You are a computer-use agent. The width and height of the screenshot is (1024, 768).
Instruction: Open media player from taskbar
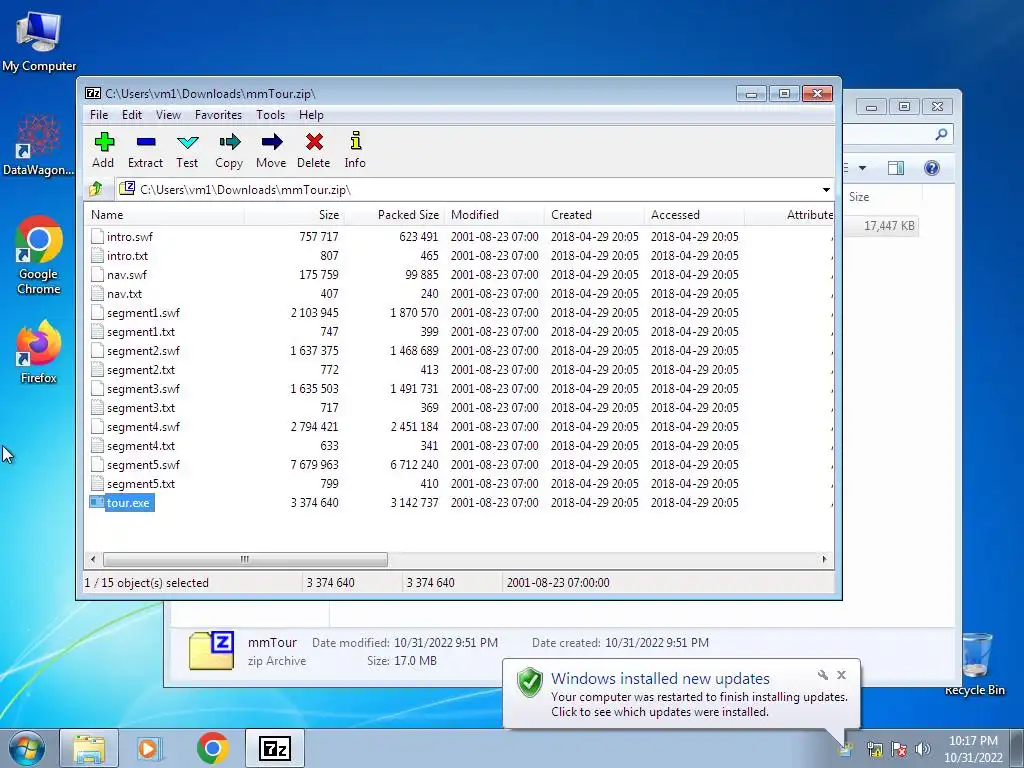click(148, 748)
